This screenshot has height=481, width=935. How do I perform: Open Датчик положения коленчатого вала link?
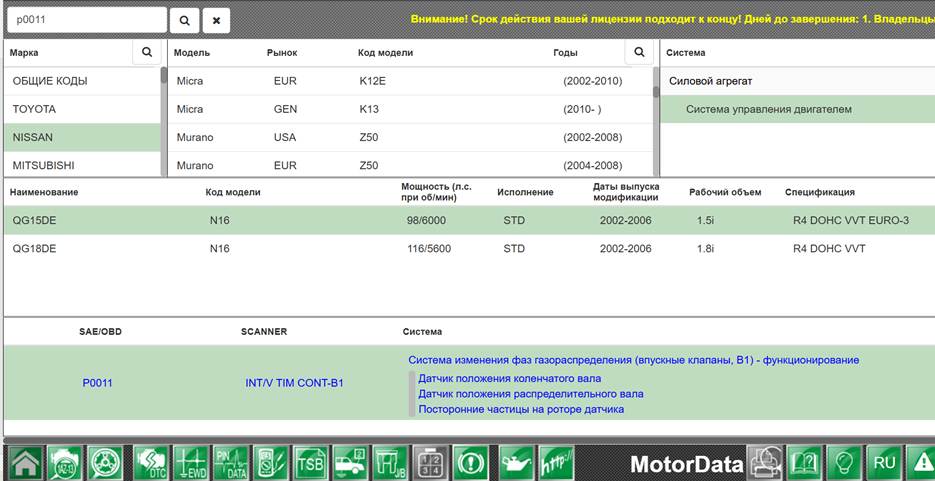(x=510, y=378)
